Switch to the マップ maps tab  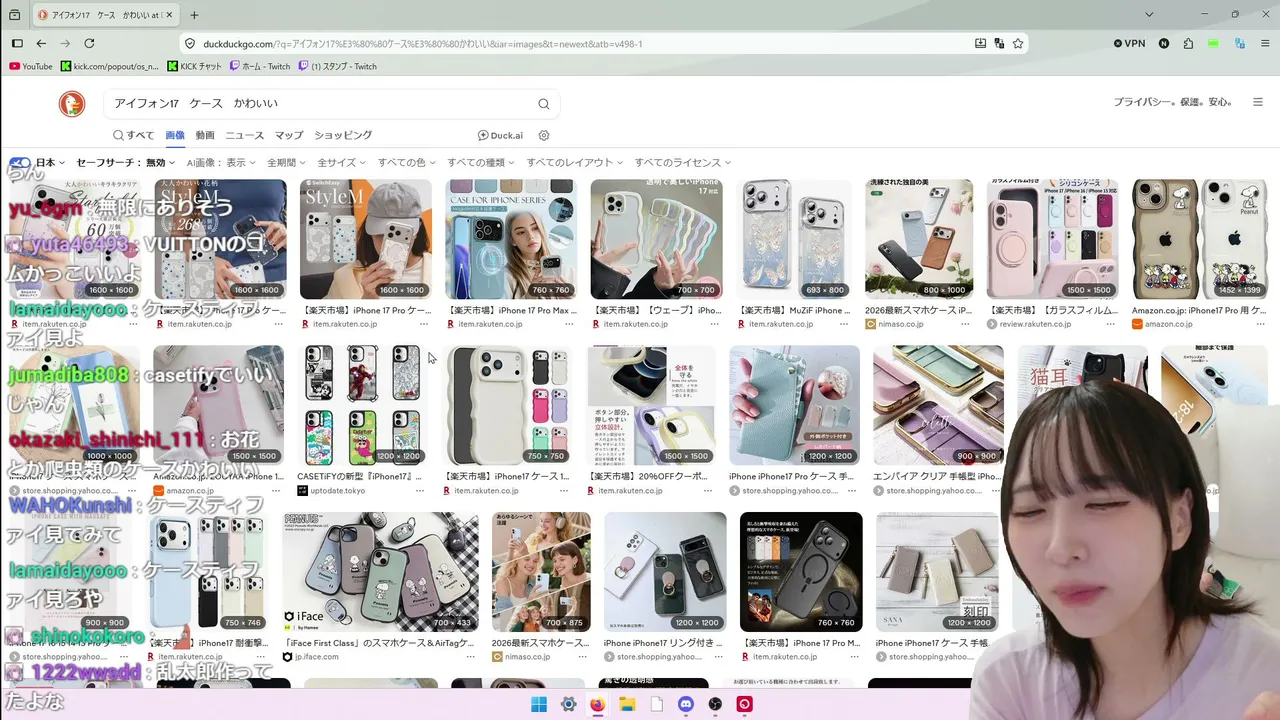289,135
